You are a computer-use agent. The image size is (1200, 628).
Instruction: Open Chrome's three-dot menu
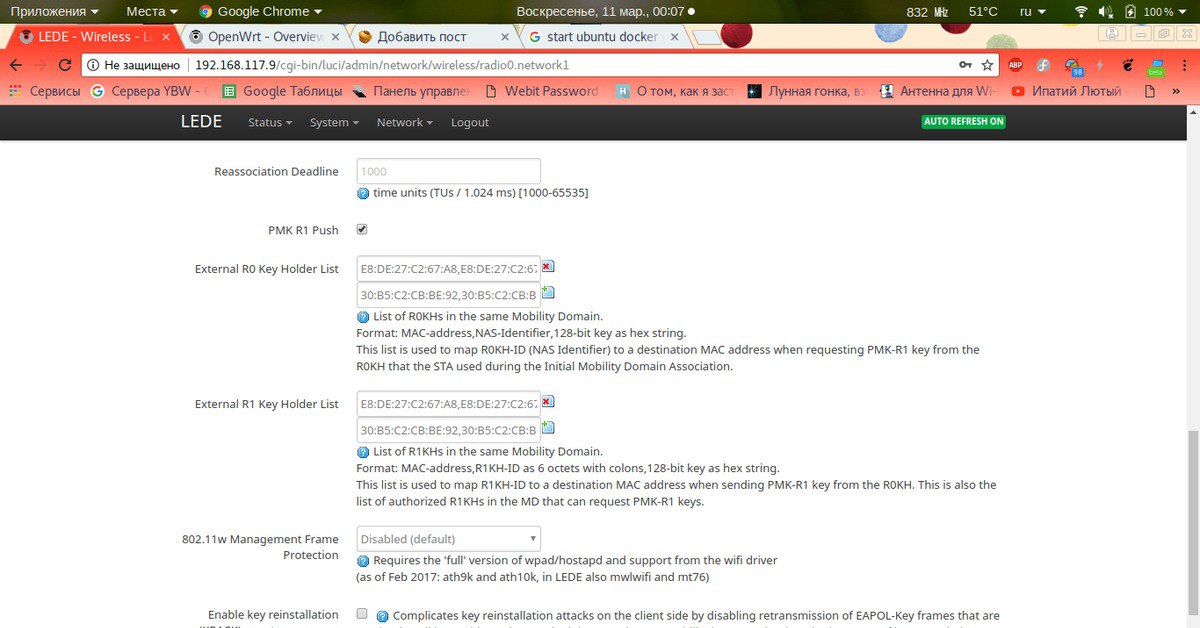pyautogui.click(x=1185, y=65)
